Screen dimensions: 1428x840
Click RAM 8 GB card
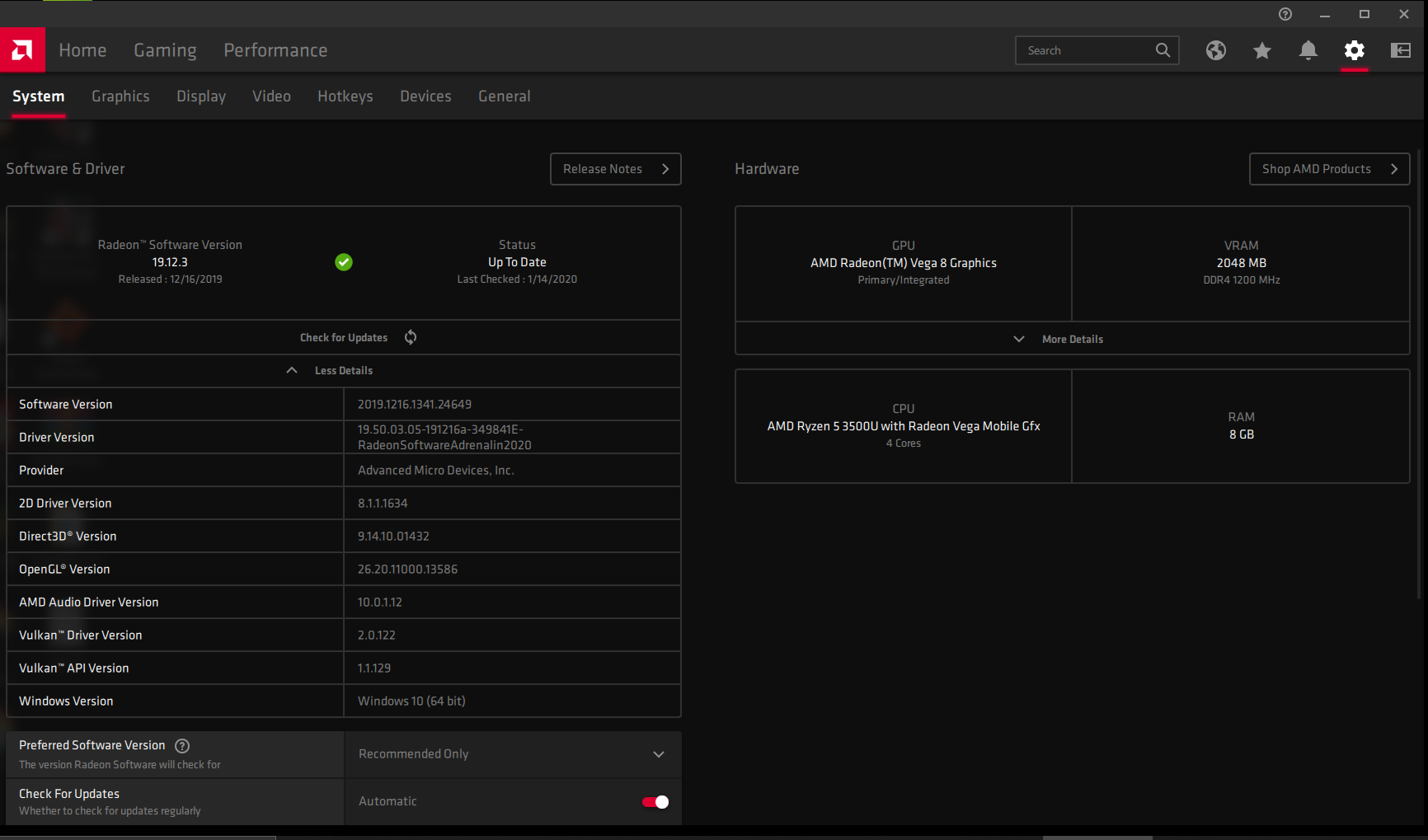click(x=1241, y=426)
